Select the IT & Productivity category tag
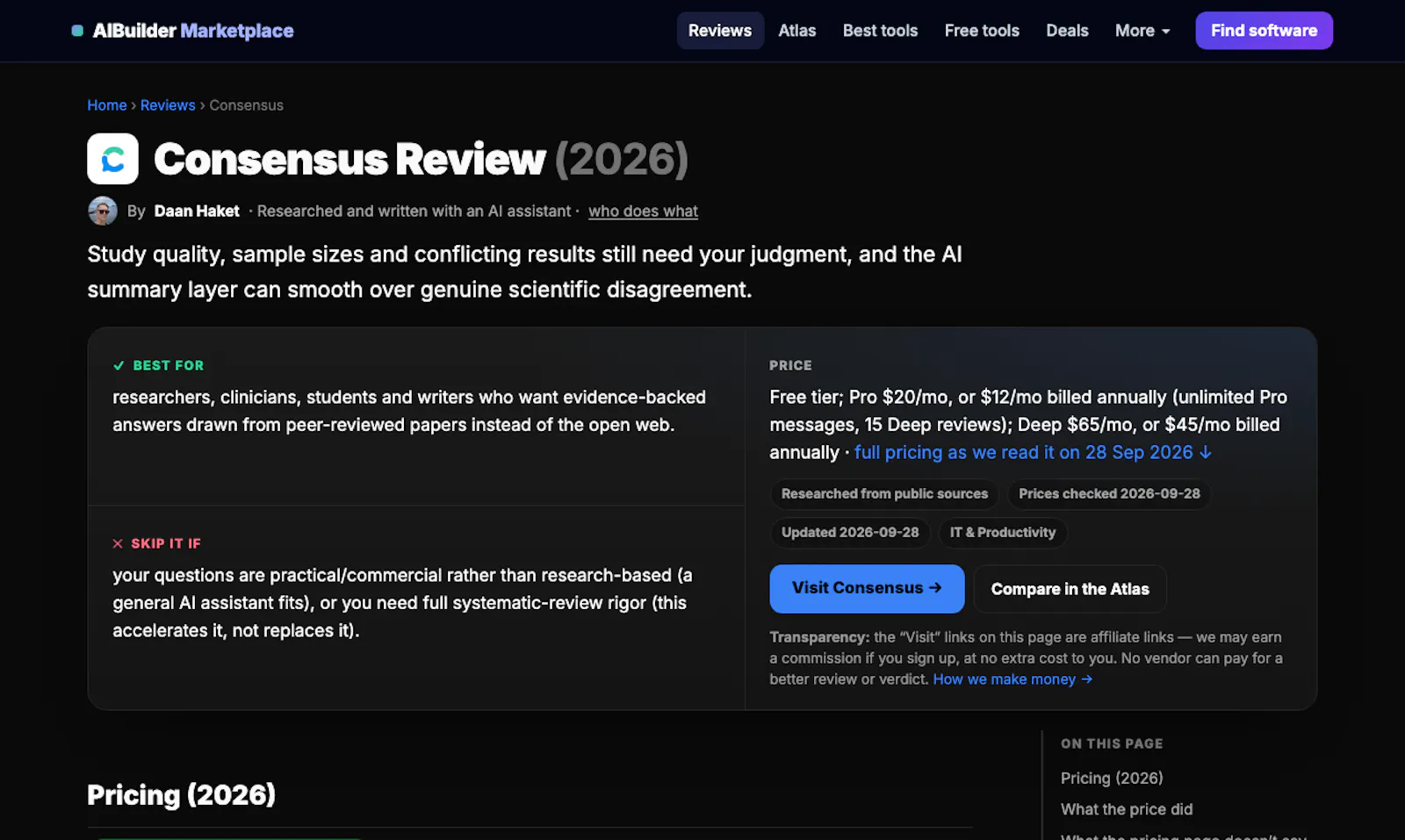The width and height of the screenshot is (1405, 840). point(1003,533)
